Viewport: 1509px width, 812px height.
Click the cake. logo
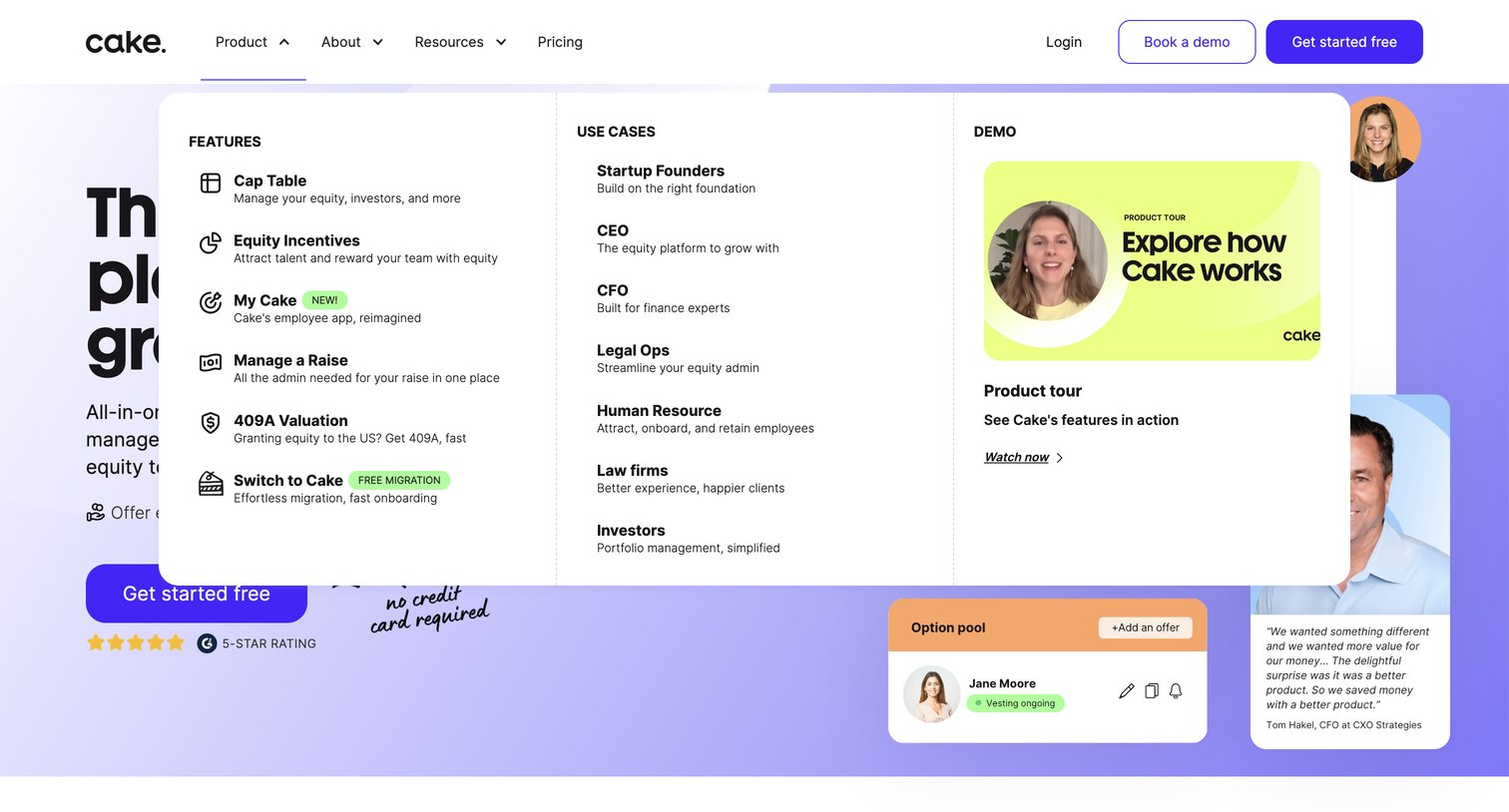coord(126,42)
